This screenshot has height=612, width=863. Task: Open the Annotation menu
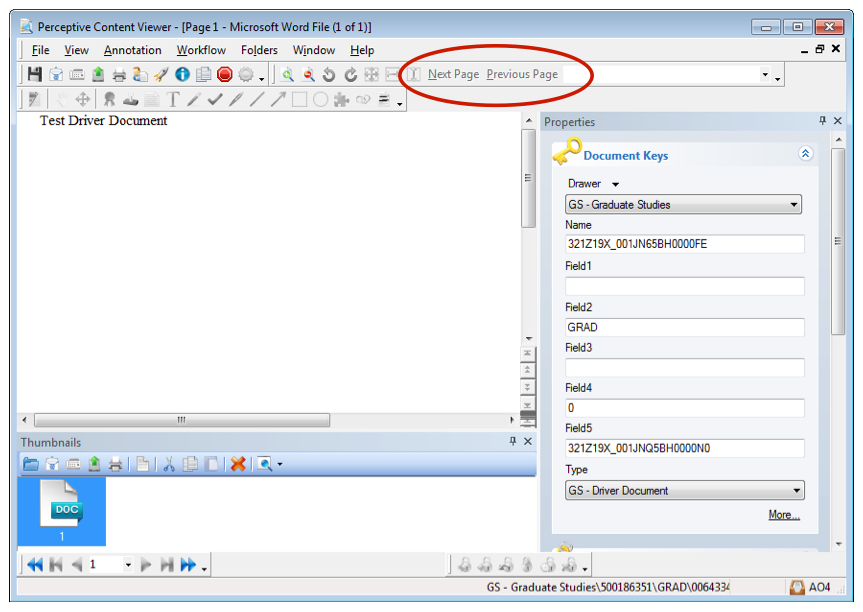[x=132, y=50]
